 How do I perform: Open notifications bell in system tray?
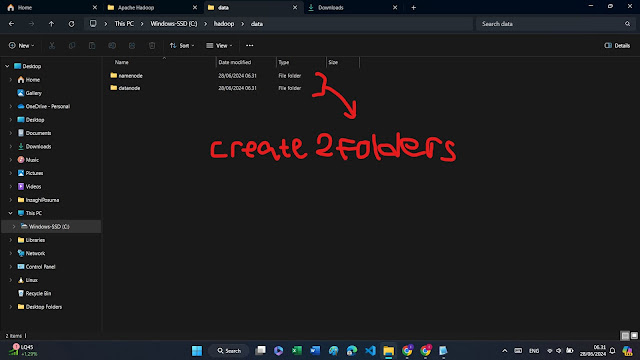pos(612,351)
